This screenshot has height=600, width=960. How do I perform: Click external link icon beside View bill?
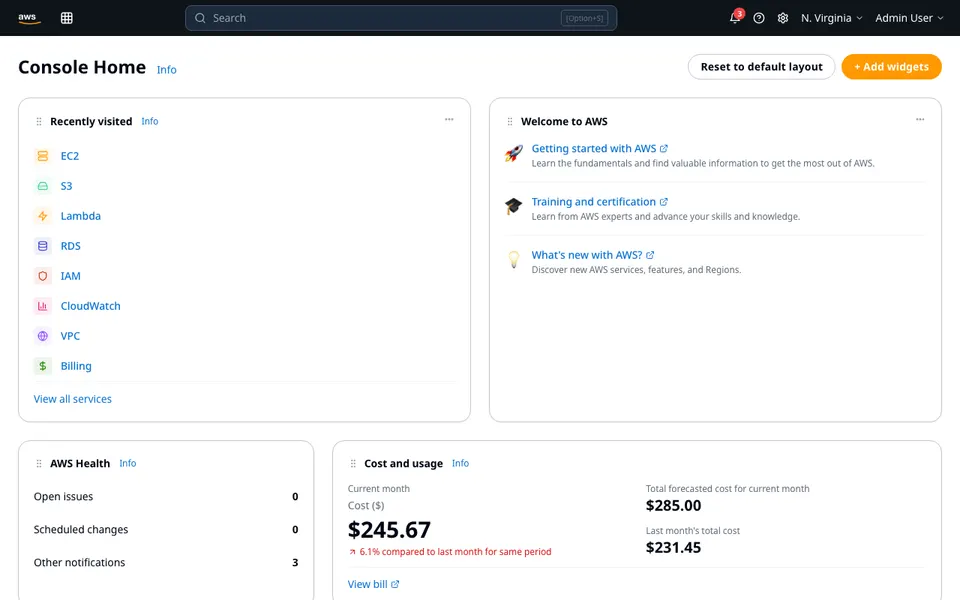pyautogui.click(x=395, y=584)
